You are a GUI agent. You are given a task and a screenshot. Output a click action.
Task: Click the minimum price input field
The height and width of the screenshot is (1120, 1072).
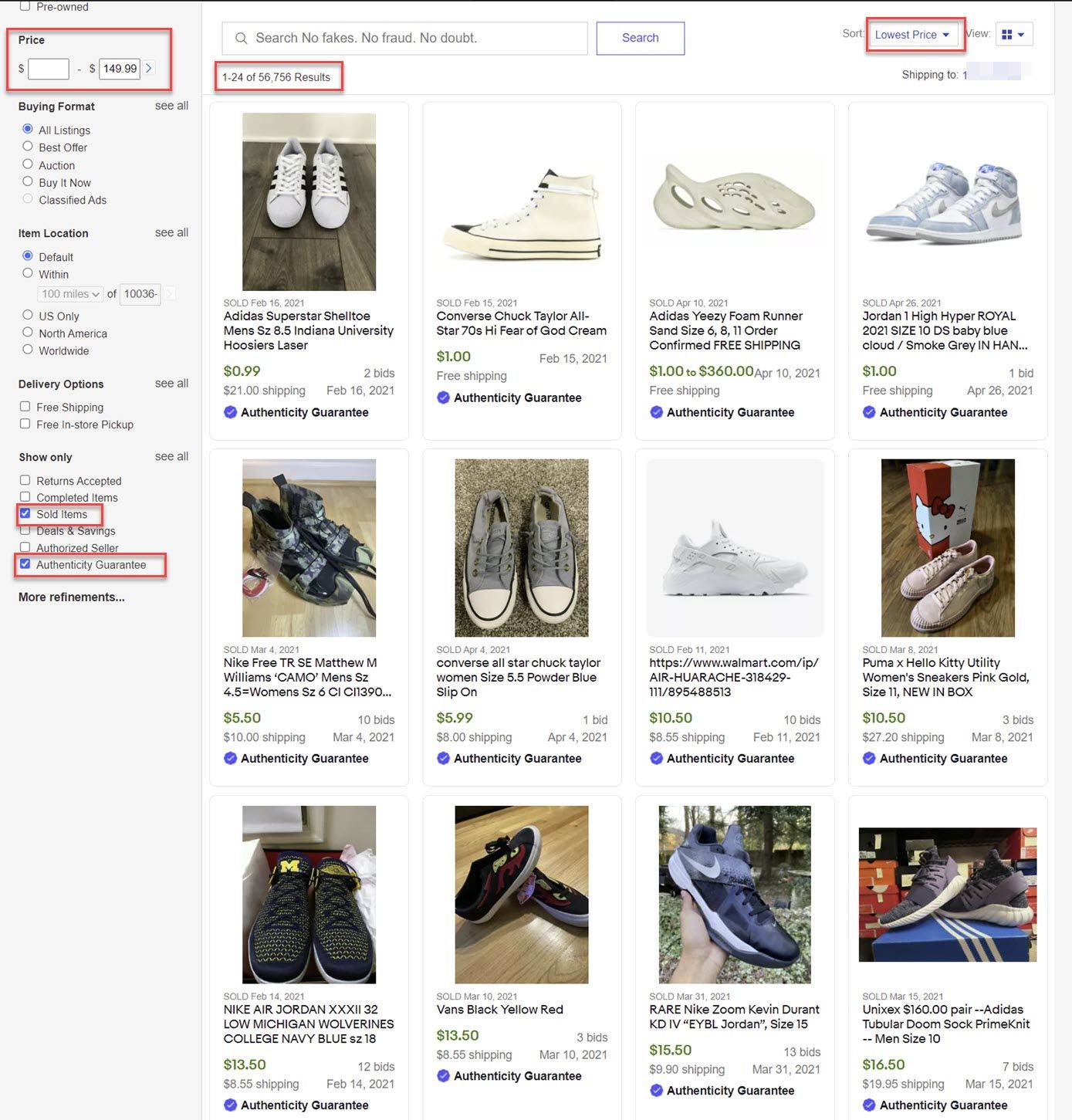point(49,69)
